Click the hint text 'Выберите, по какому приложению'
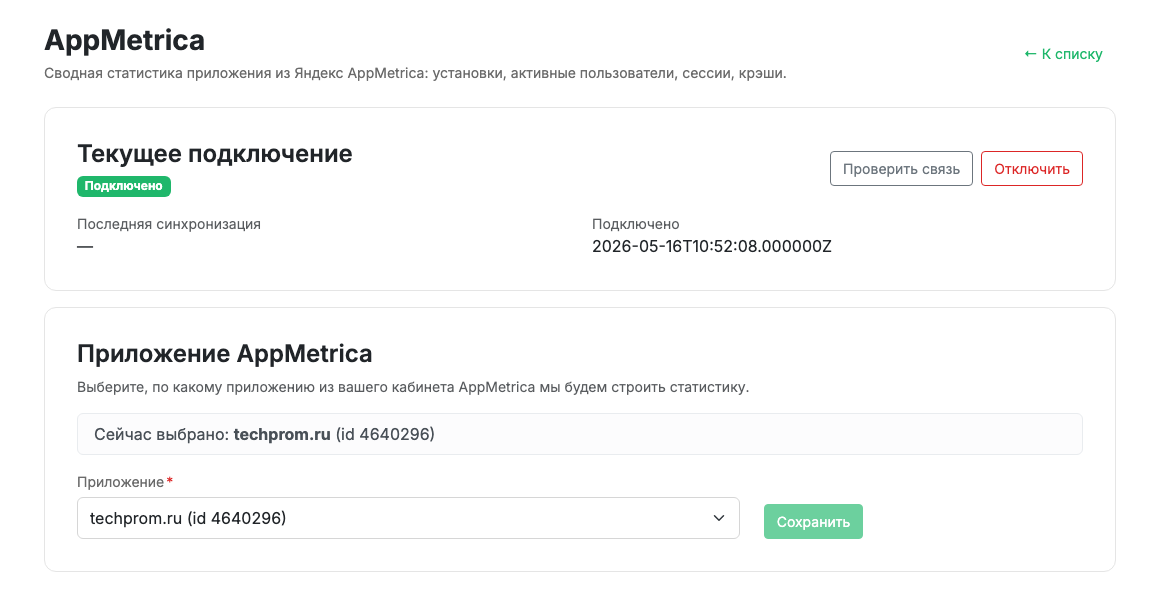The image size is (1160, 600). click(x=413, y=387)
